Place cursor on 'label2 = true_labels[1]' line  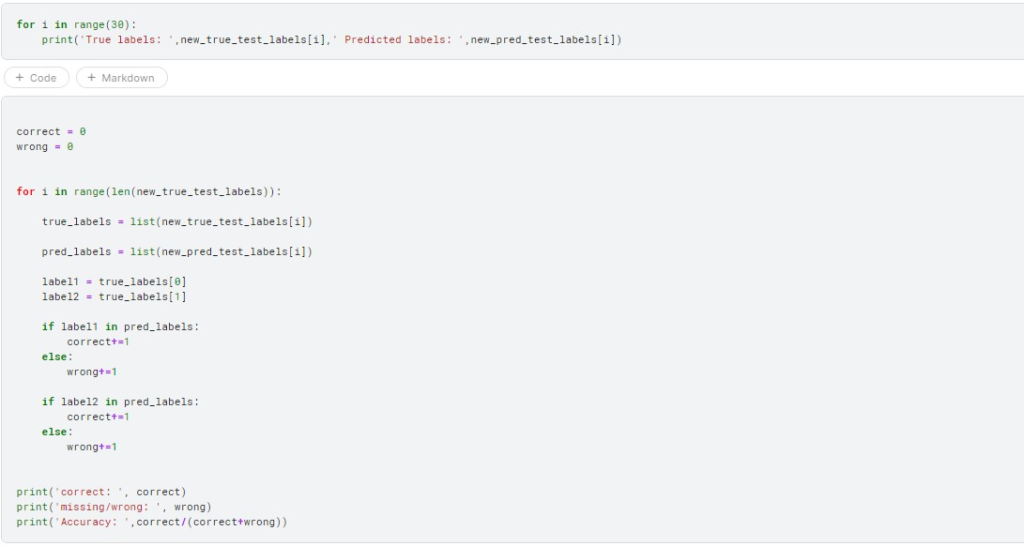tap(114, 297)
